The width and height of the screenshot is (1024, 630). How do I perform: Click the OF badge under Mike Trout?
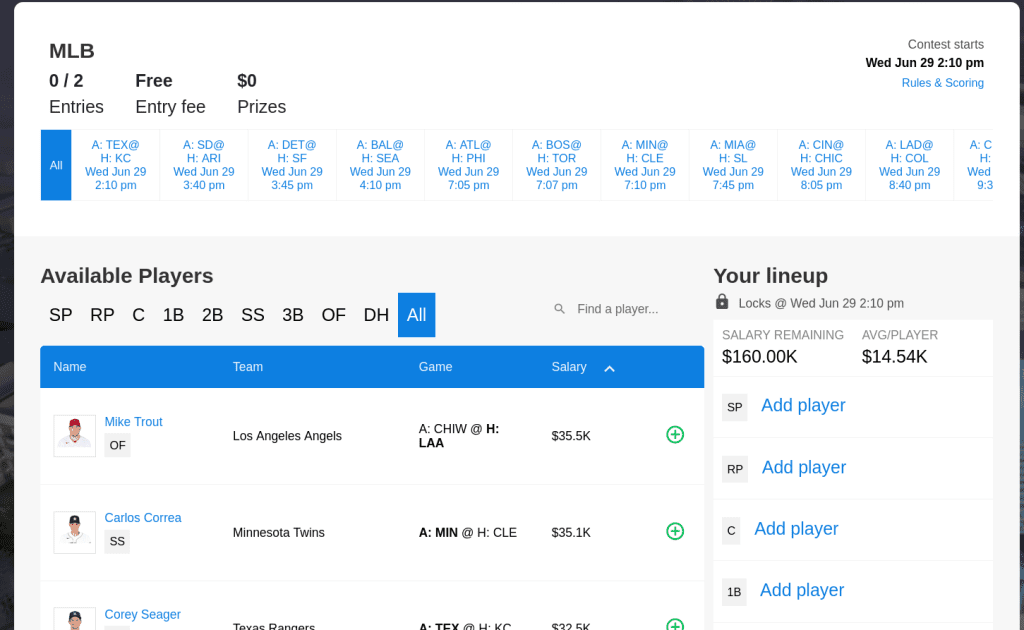(x=118, y=445)
